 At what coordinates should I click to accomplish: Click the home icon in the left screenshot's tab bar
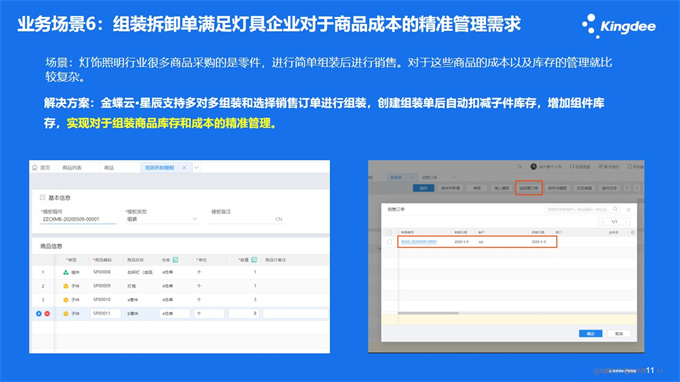35,167
